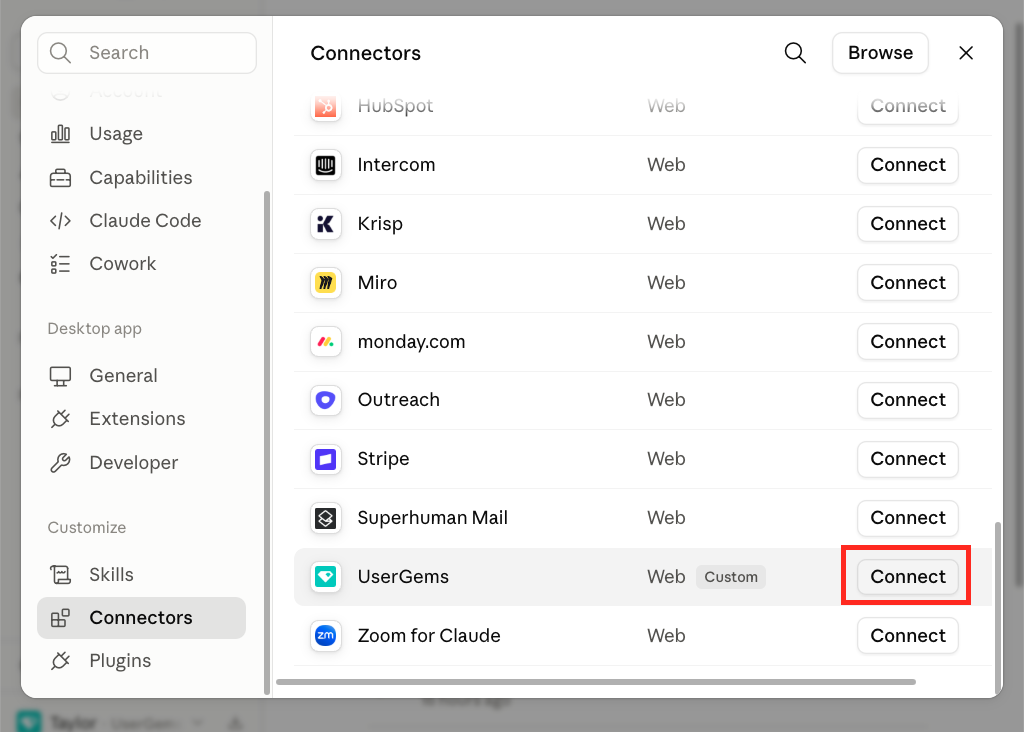
Task: Click the search magnifier icon beside Browse
Action: coord(795,53)
